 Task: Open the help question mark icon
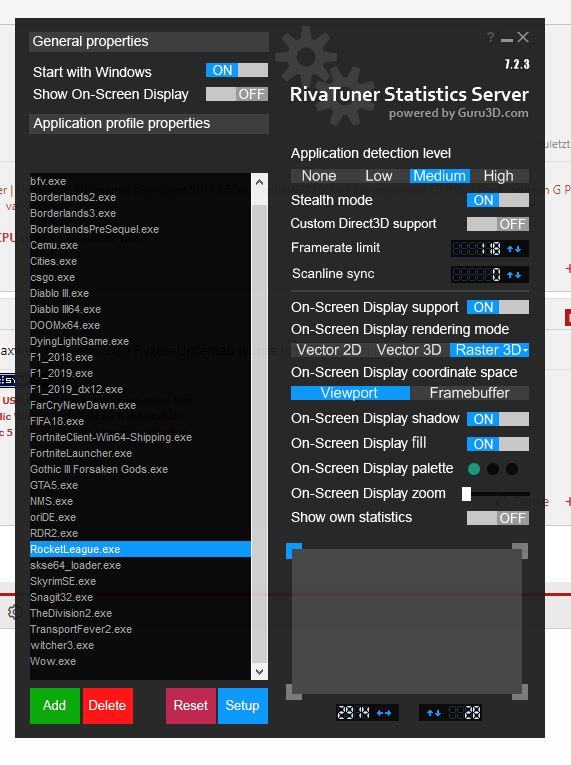(490, 38)
